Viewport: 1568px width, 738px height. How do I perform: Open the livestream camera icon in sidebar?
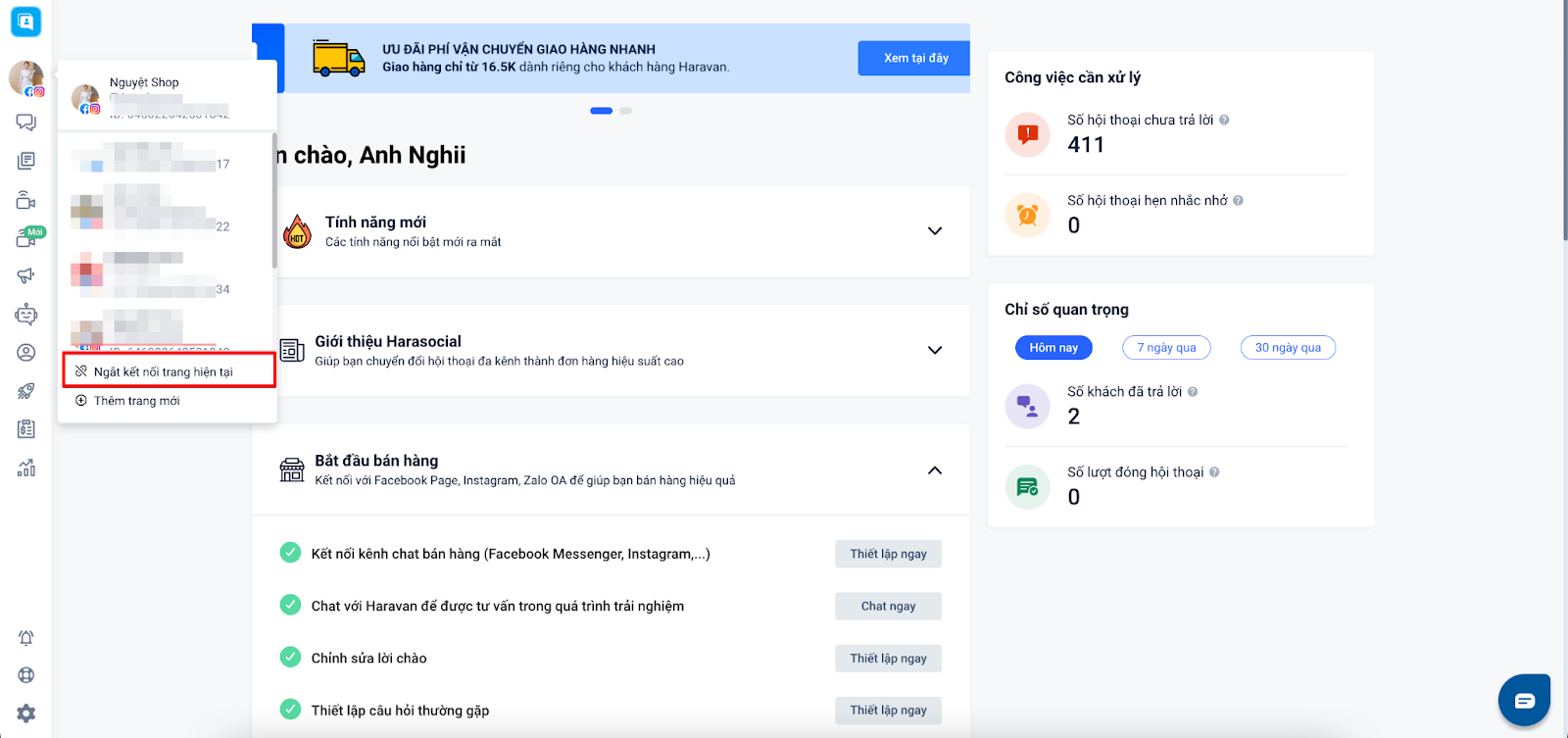click(26, 200)
